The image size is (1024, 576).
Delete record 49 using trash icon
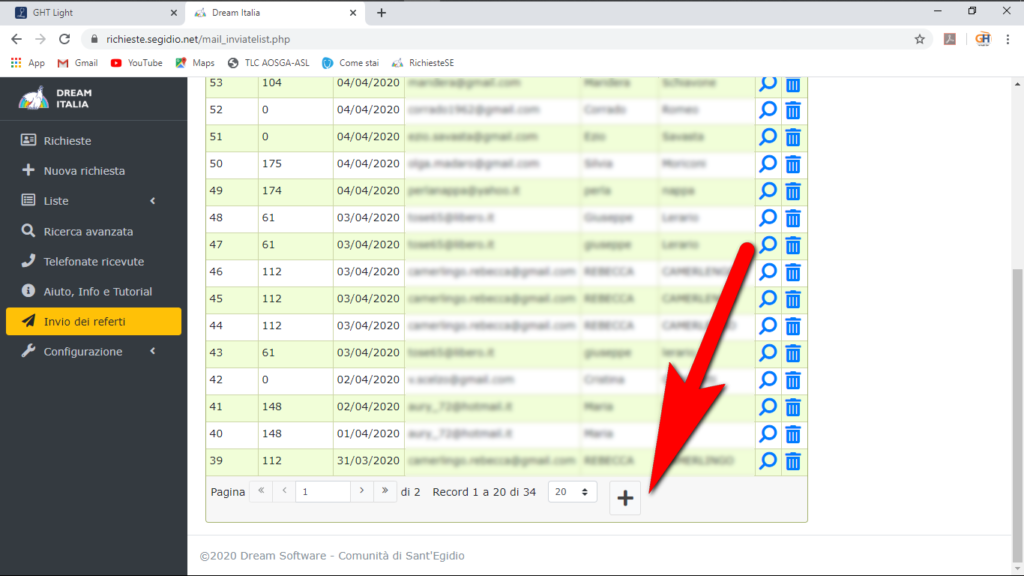tap(793, 191)
